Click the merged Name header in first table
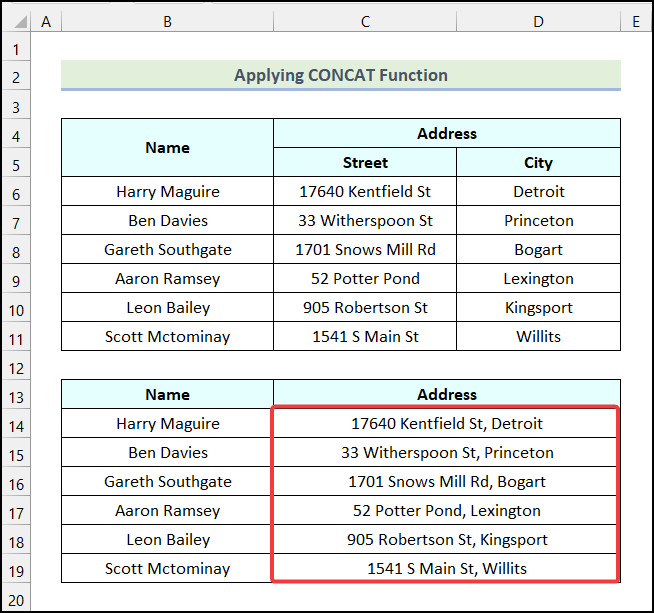 pos(167,148)
